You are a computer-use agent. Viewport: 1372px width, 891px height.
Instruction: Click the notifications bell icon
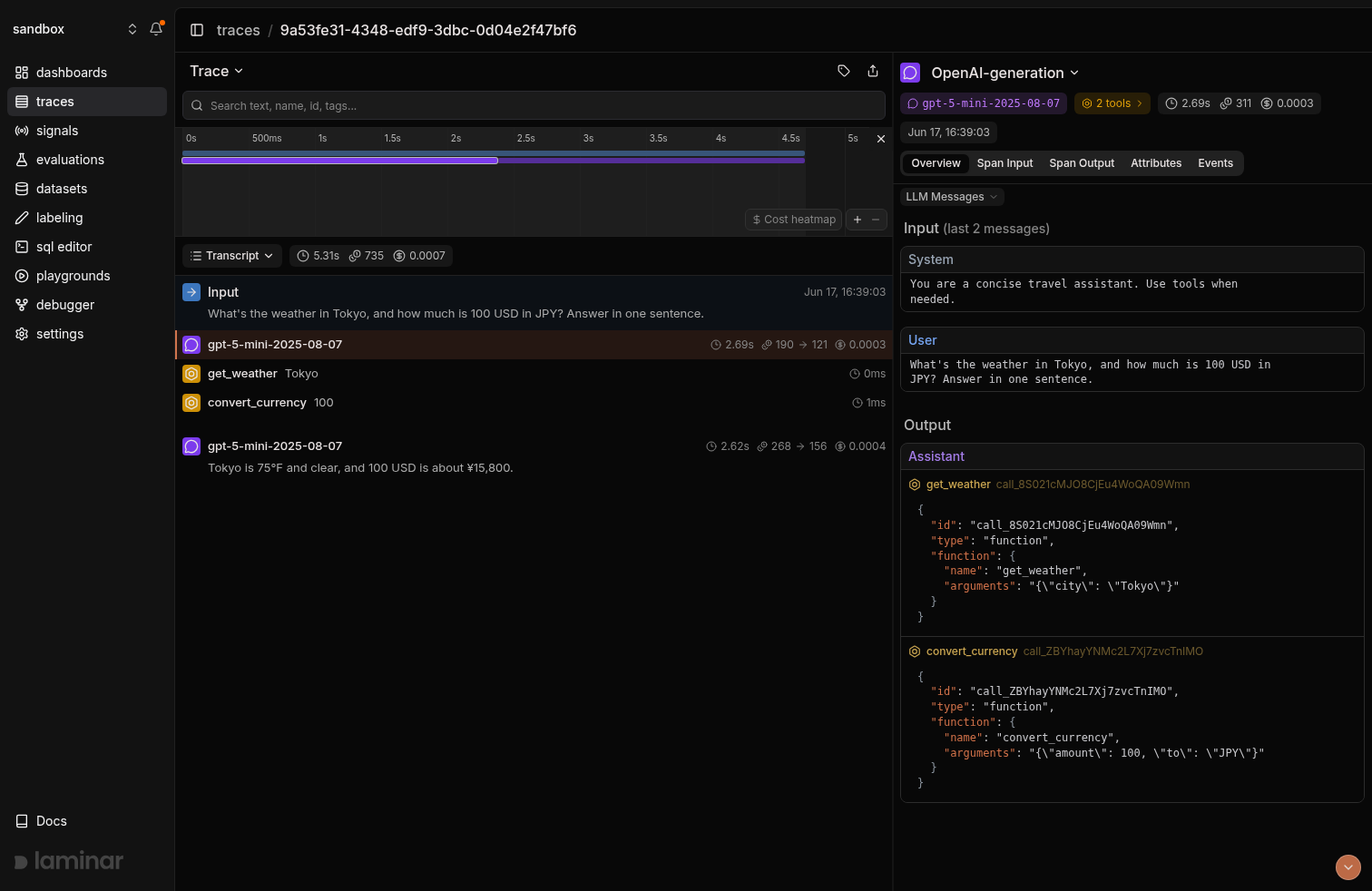click(156, 29)
